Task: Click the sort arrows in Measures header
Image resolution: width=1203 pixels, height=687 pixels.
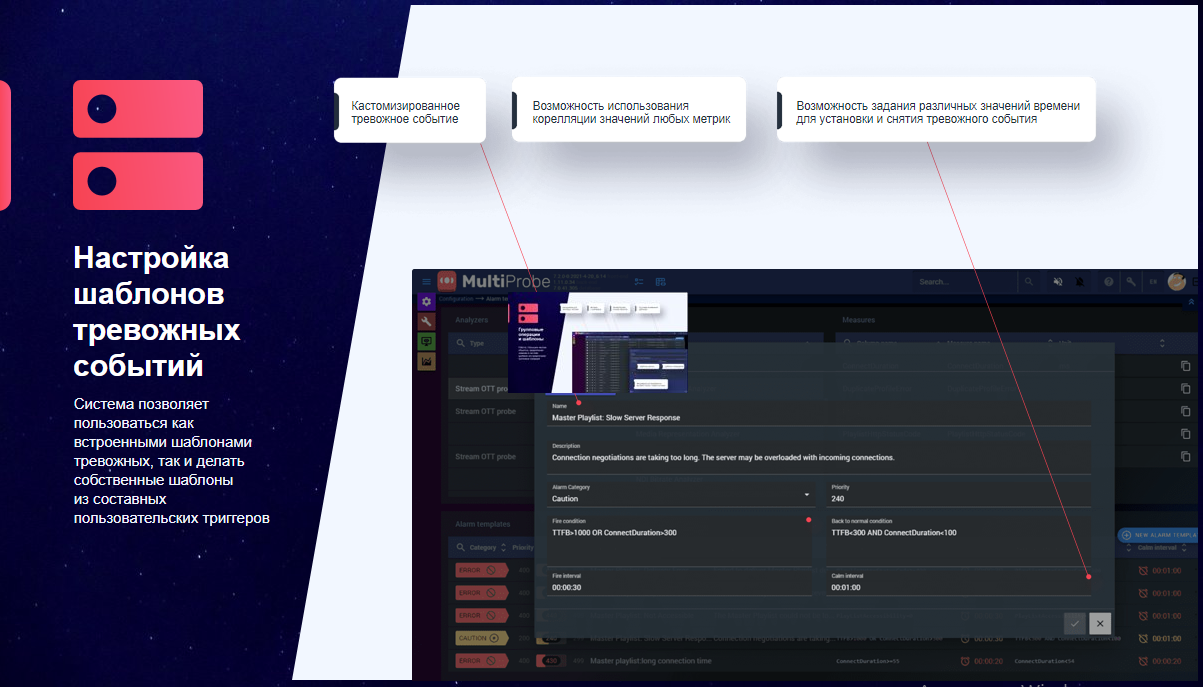Action: pyautogui.click(x=1162, y=343)
